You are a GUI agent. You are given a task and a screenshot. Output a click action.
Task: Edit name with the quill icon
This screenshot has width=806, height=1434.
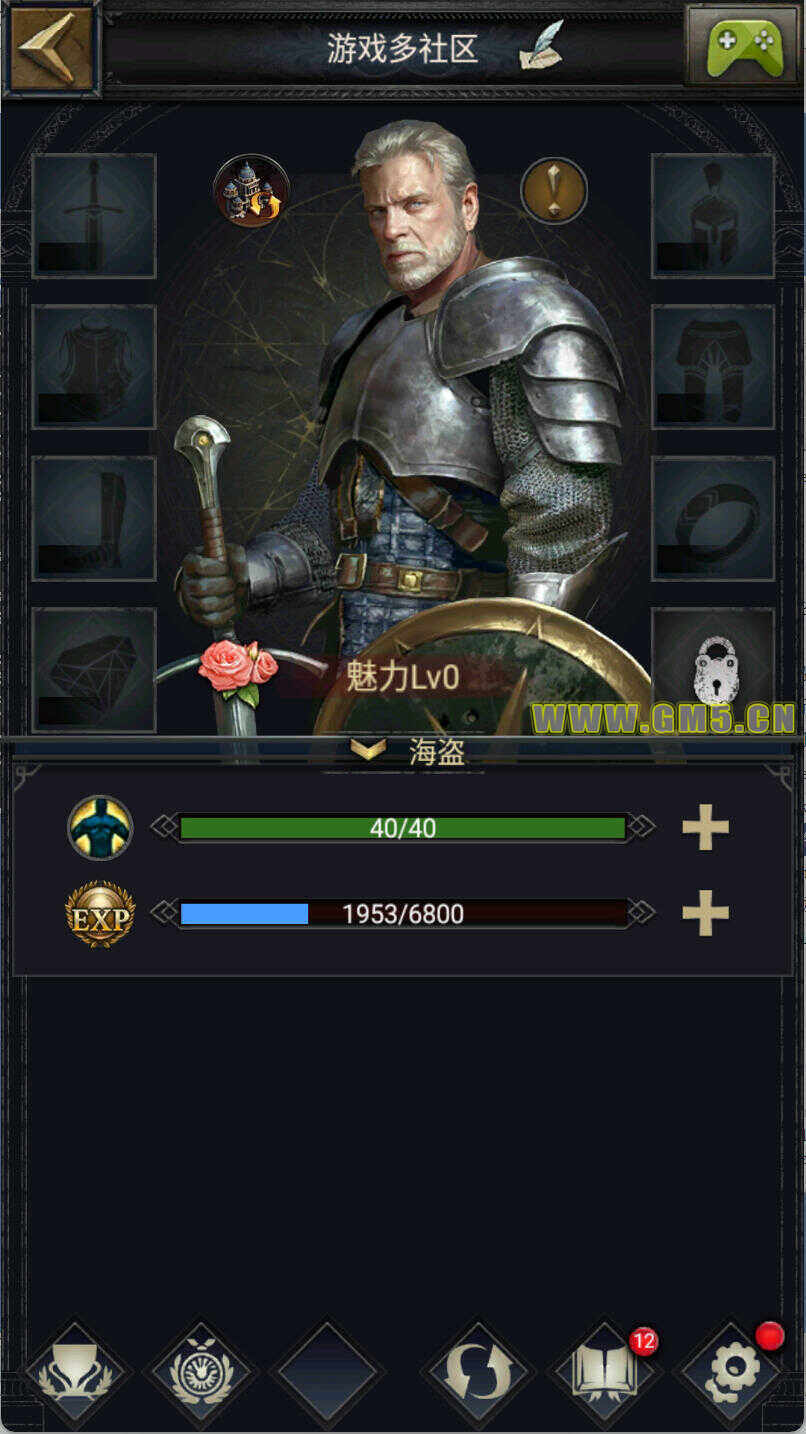pos(540,46)
